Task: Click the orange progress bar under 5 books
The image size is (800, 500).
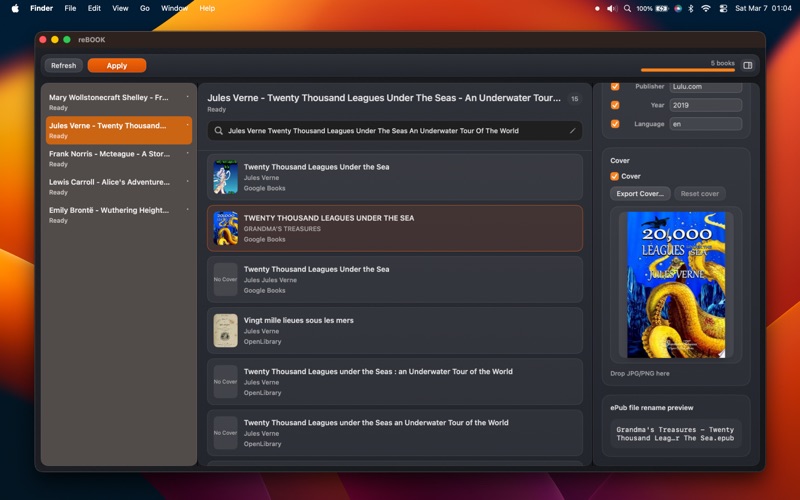Action: point(687,70)
